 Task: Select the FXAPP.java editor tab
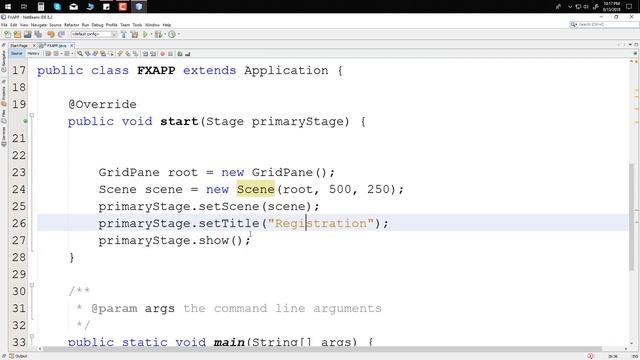(x=56, y=46)
